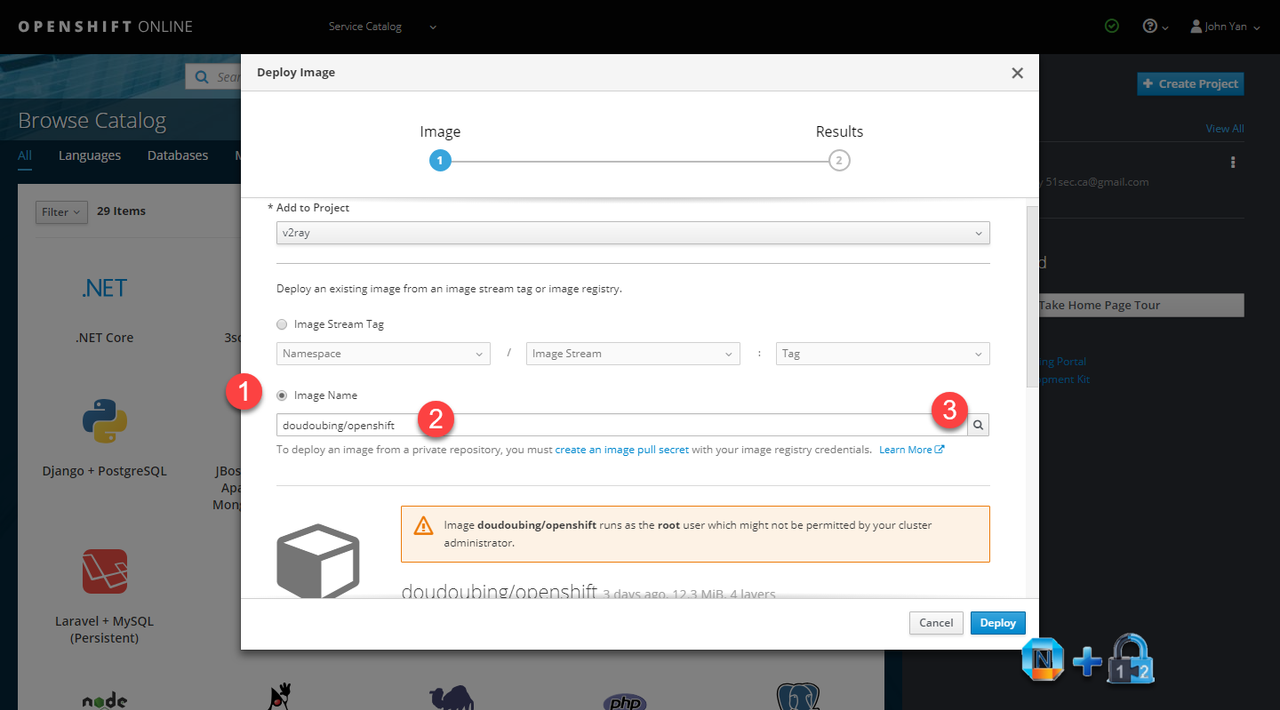
Task: Switch to the Languages catalog tab
Action: pos(90,155)
